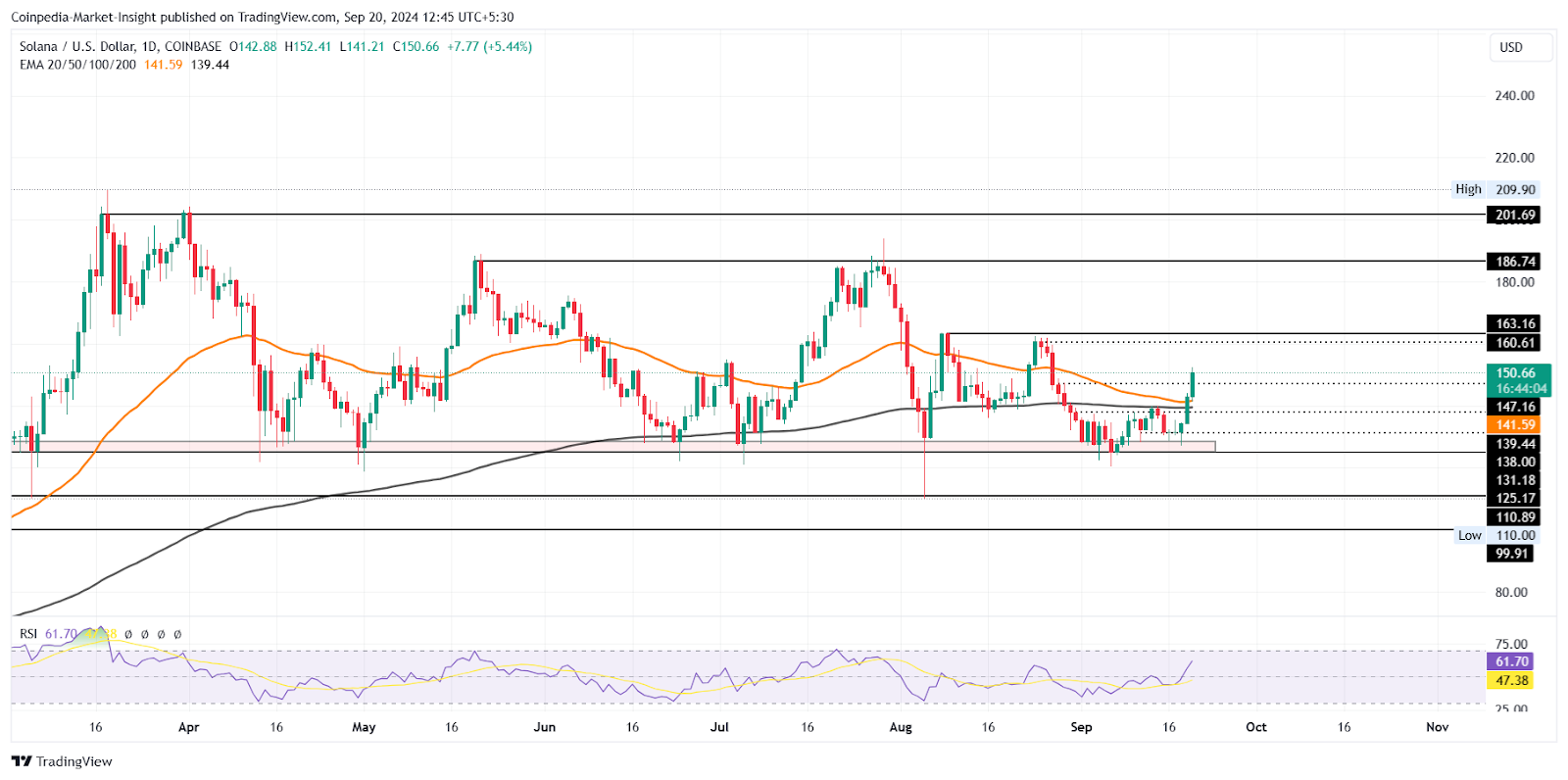Click the 160.61 price level label
This screenshot has width=1568, height=780.
[x=1514, y=343]
